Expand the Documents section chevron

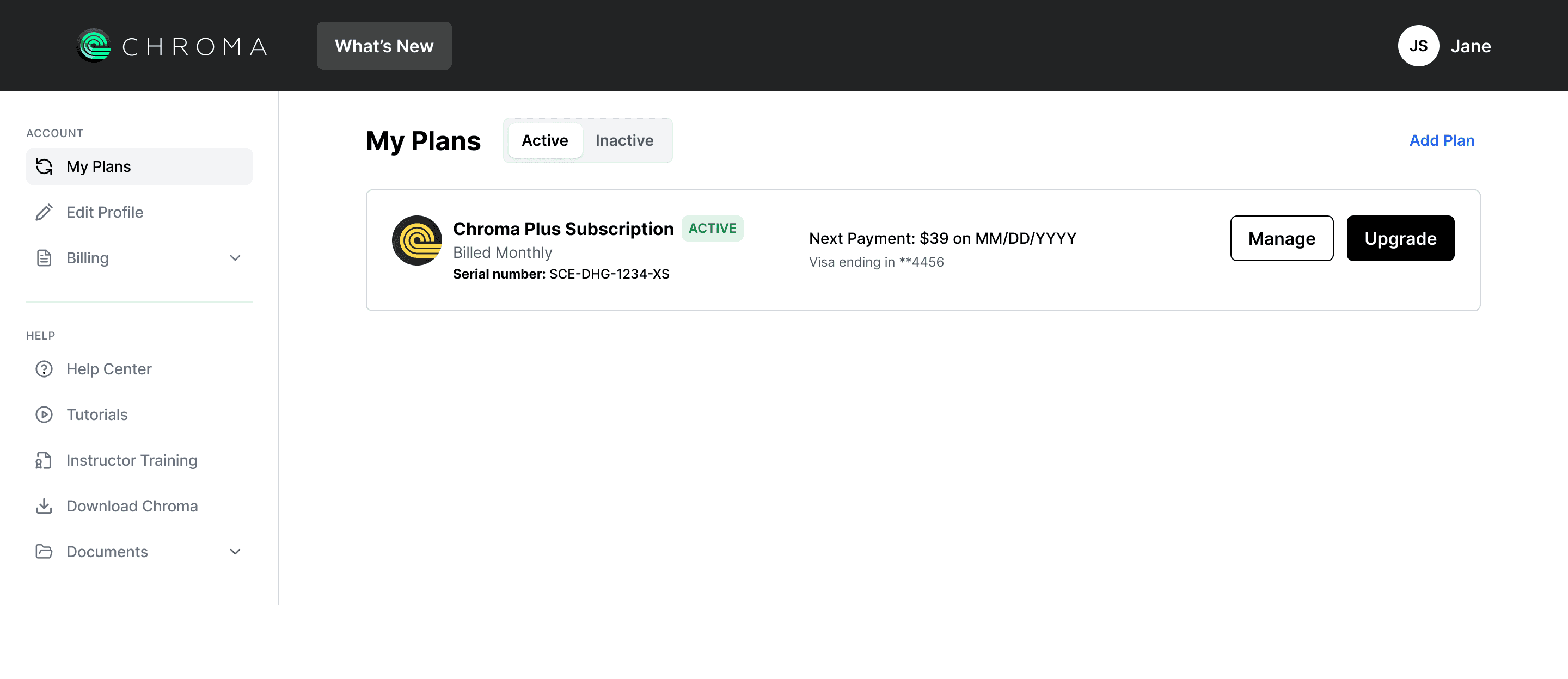tap(235, 551)
